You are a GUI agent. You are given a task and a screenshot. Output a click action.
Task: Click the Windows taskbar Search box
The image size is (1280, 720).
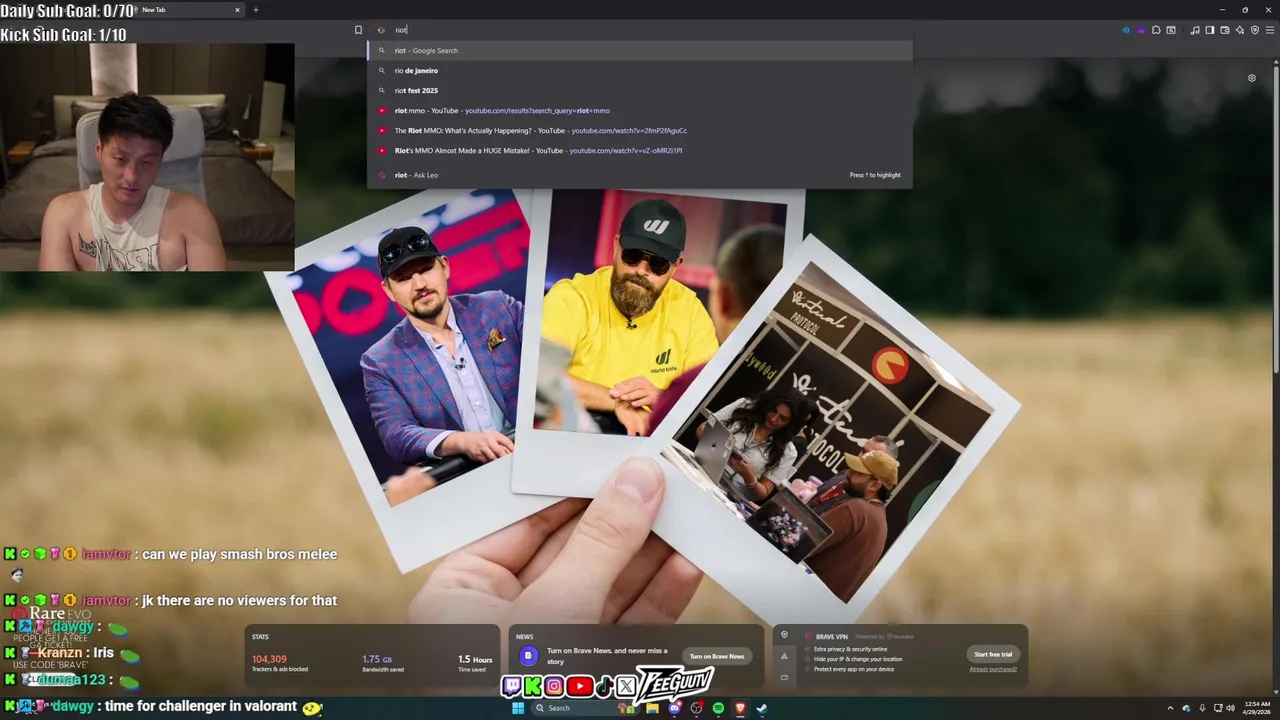pyautogui.click(x=586, y=708)
